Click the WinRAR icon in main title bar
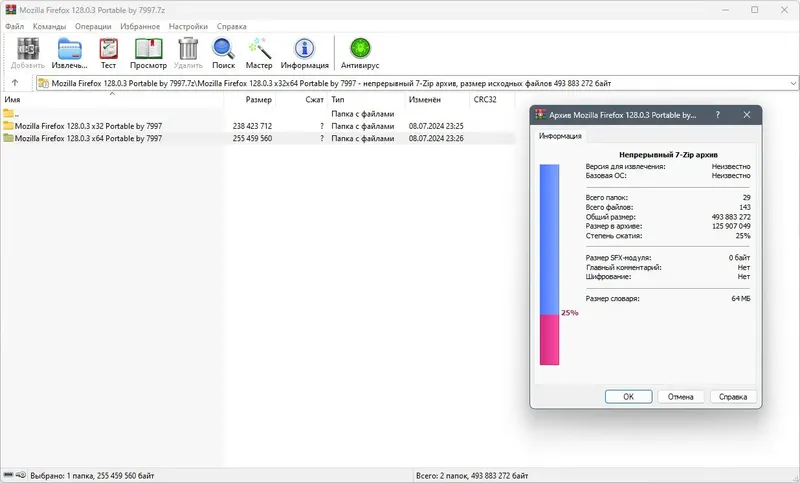The image size is (800, 483). (x=11, y=10)
